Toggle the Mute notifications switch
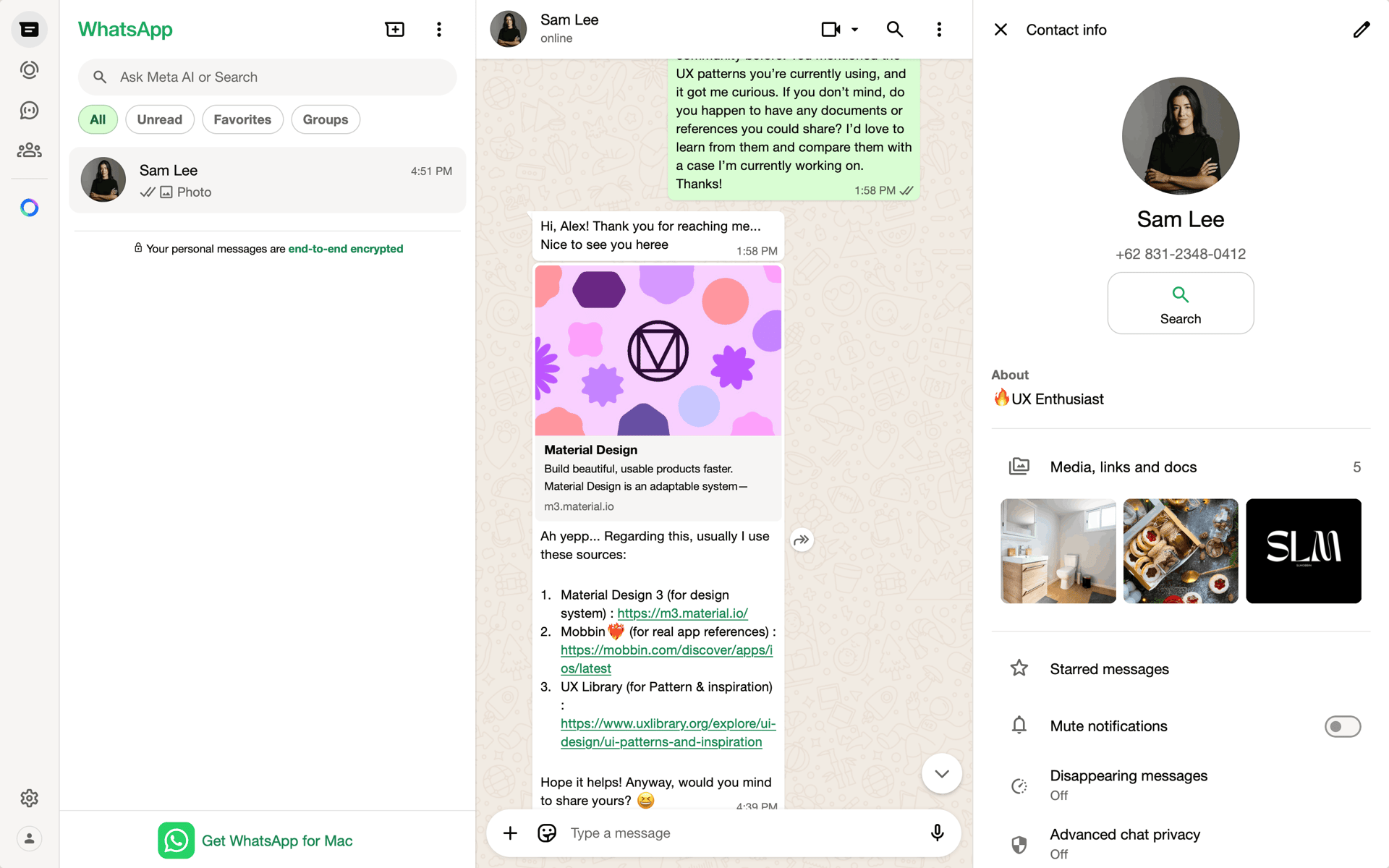This screenshot has height=868, width=1389. 1343,726
